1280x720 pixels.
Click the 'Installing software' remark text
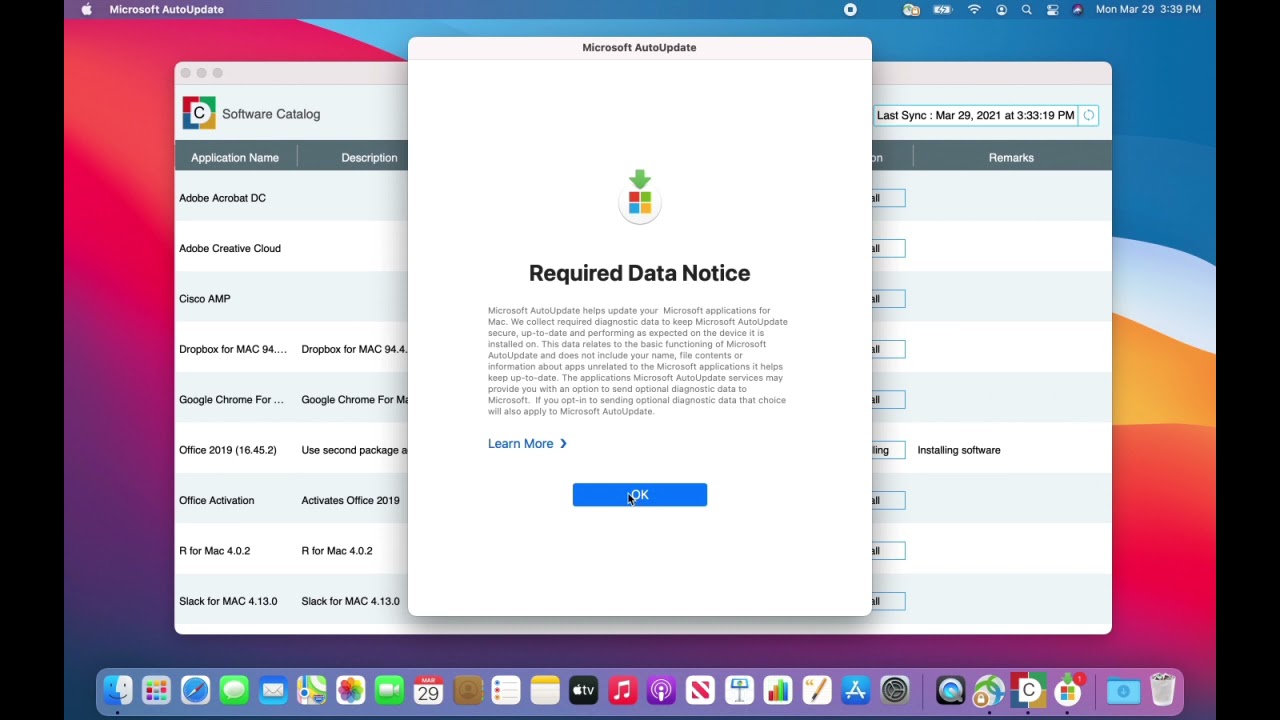pos(959,450)
